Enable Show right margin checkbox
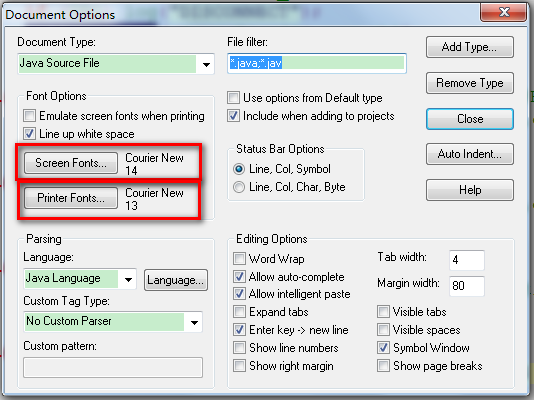The image size is (534, 400). 239,366
